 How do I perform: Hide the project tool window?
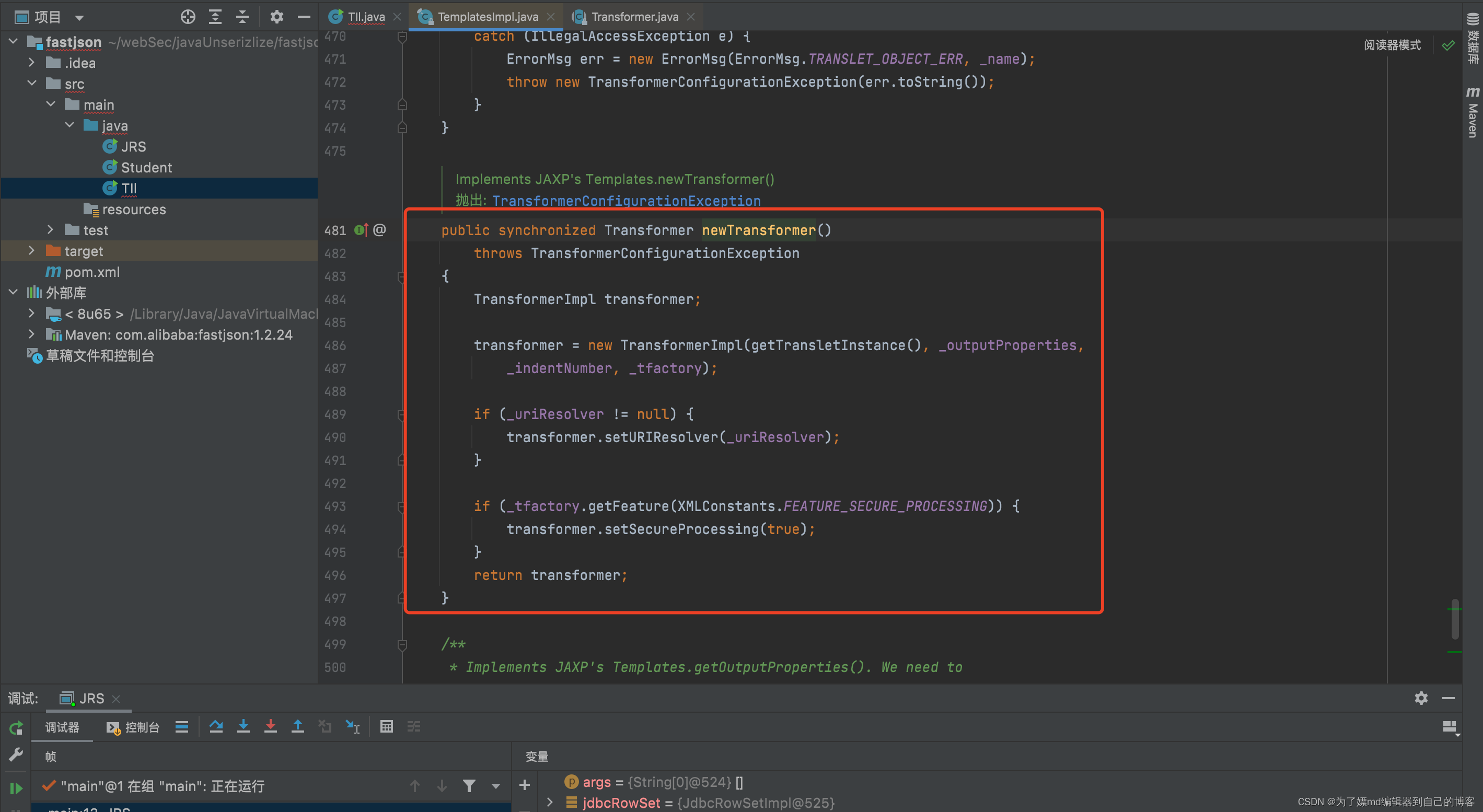click(304, 17)
